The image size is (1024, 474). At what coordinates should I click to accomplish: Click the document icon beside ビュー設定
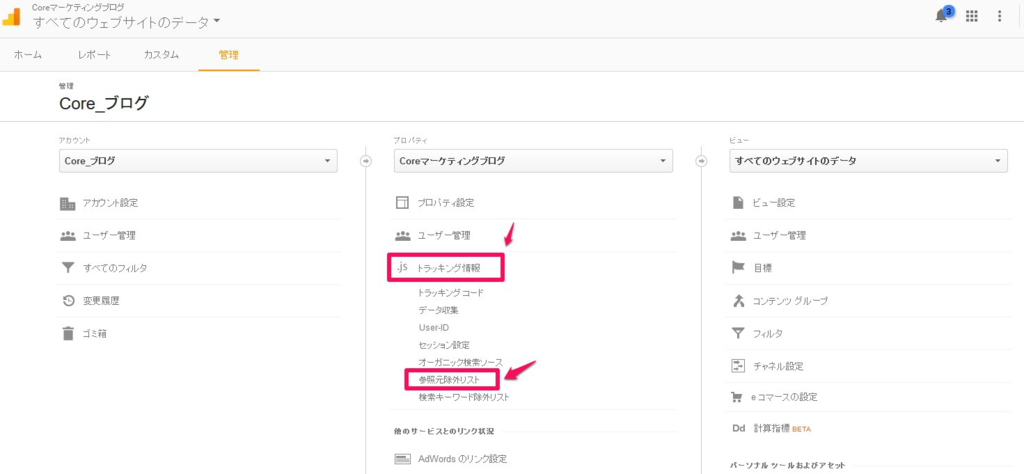(x=738, y=202)
